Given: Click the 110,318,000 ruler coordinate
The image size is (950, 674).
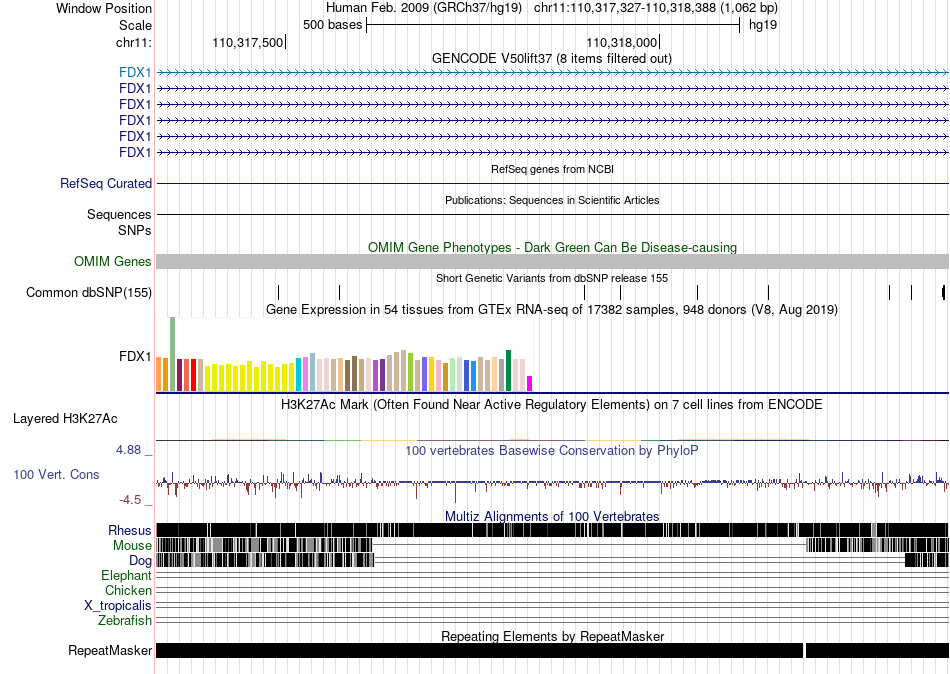Looking at the screenshot, I should coord(622,42).
